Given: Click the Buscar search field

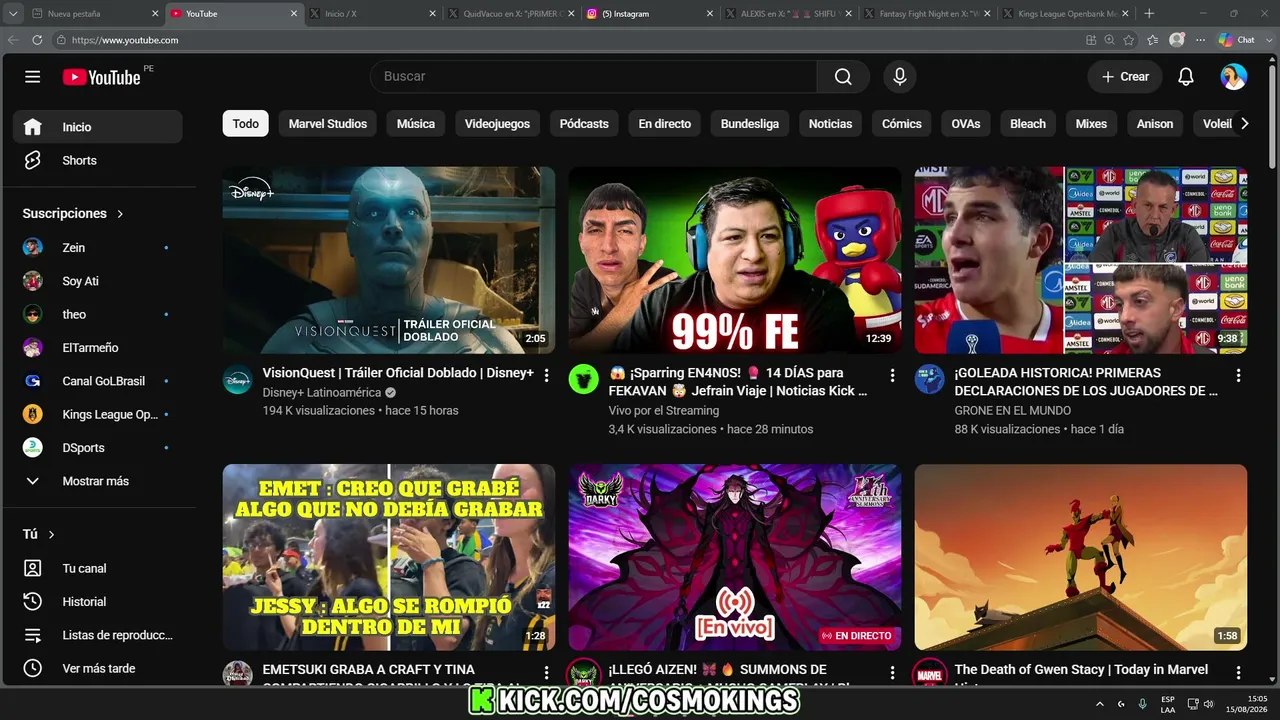Looking at the screenshot, I should tap(593, 77).
